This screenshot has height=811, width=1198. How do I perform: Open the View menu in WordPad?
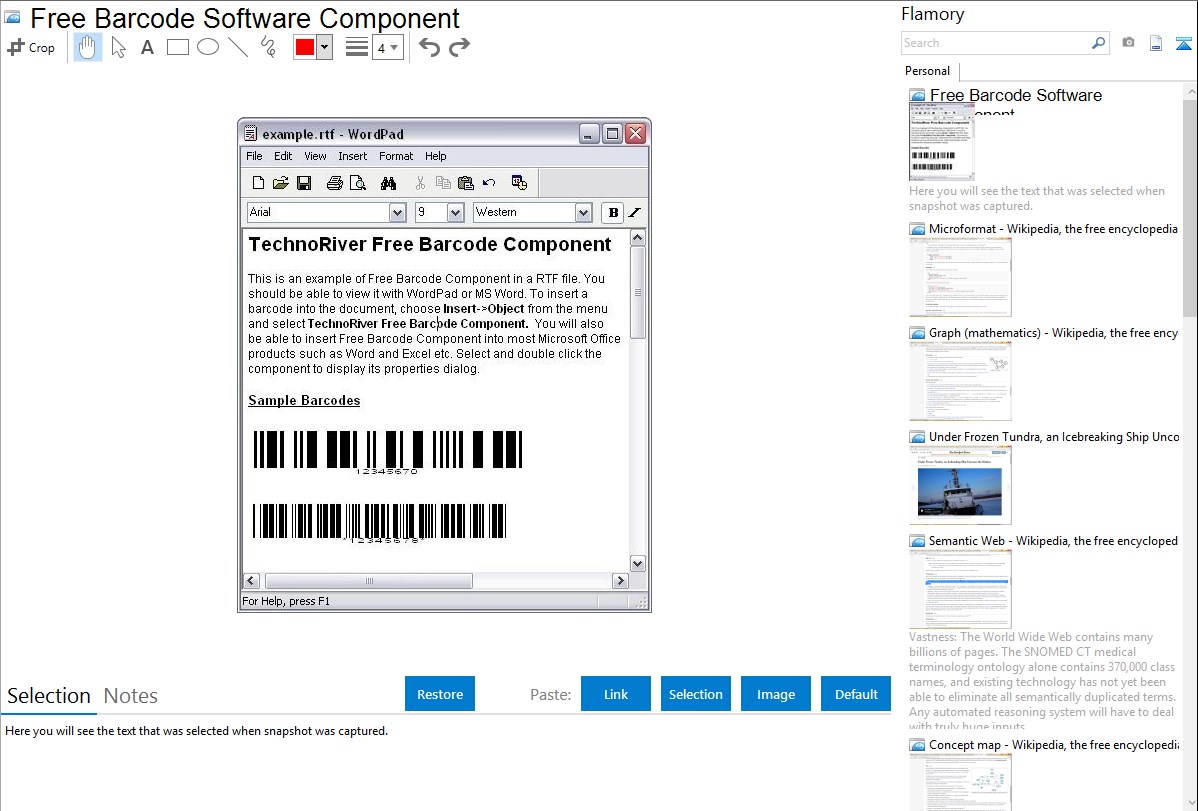(x=316, y=156)
